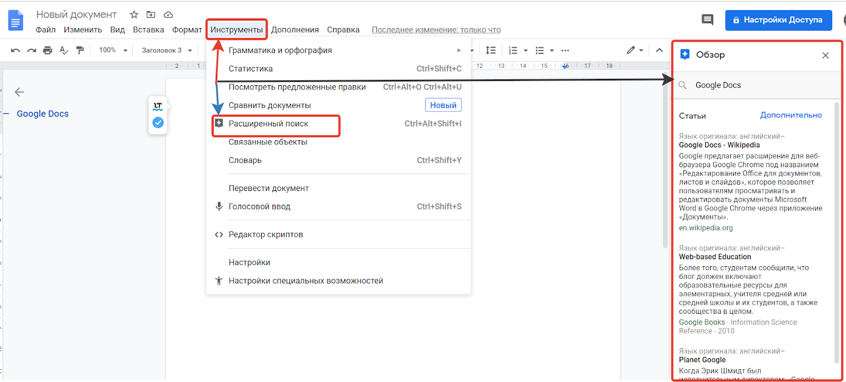846x382 pixels.
Task: Close the Обзор side panel
Action: (x=825, y=55)
